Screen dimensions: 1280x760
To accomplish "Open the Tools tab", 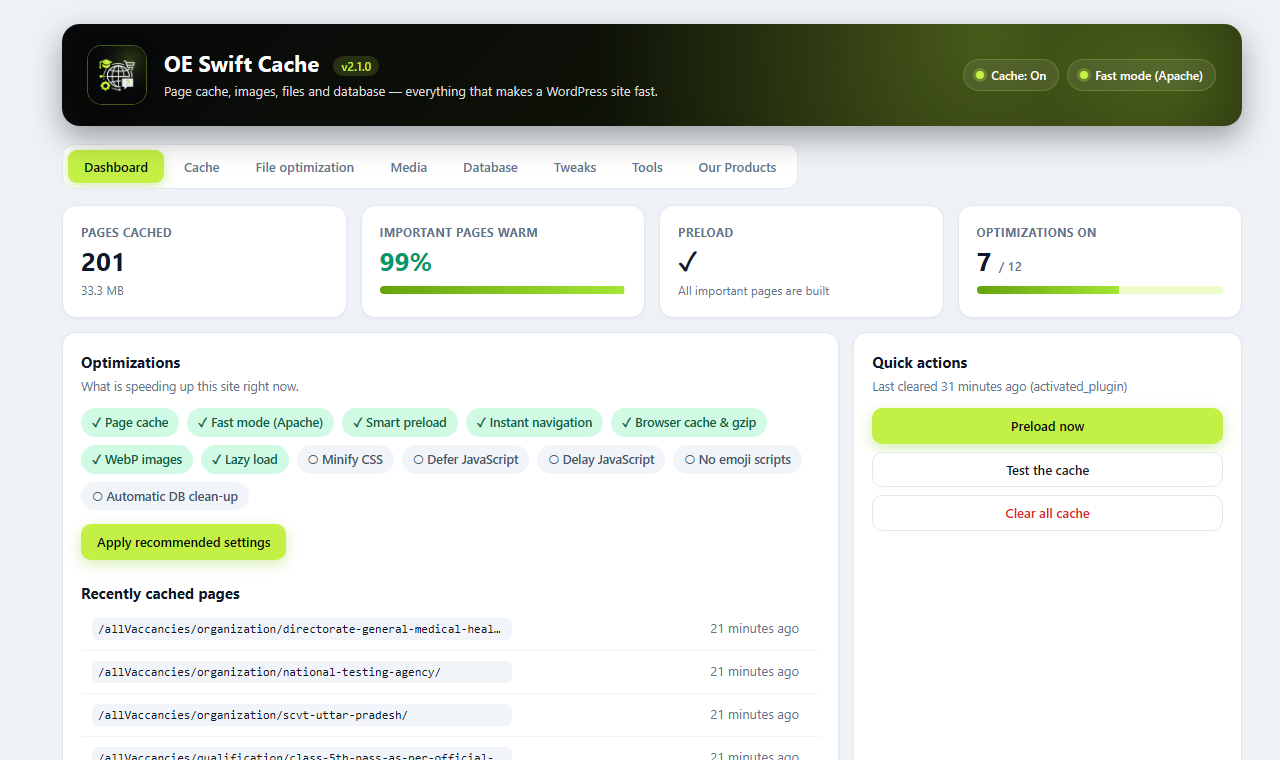I will 647,167.
